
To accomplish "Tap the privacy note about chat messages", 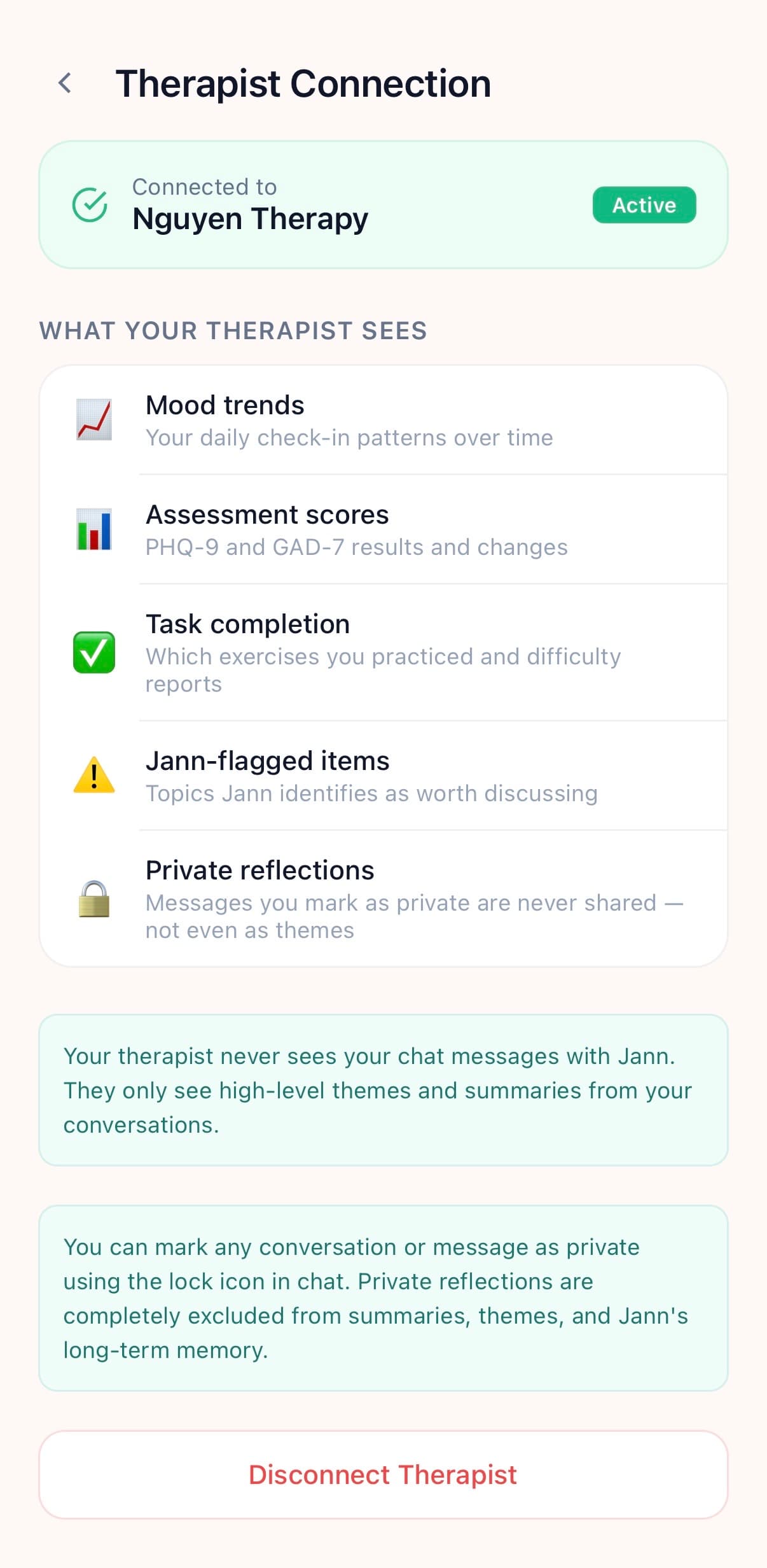I will point(383,1090).
